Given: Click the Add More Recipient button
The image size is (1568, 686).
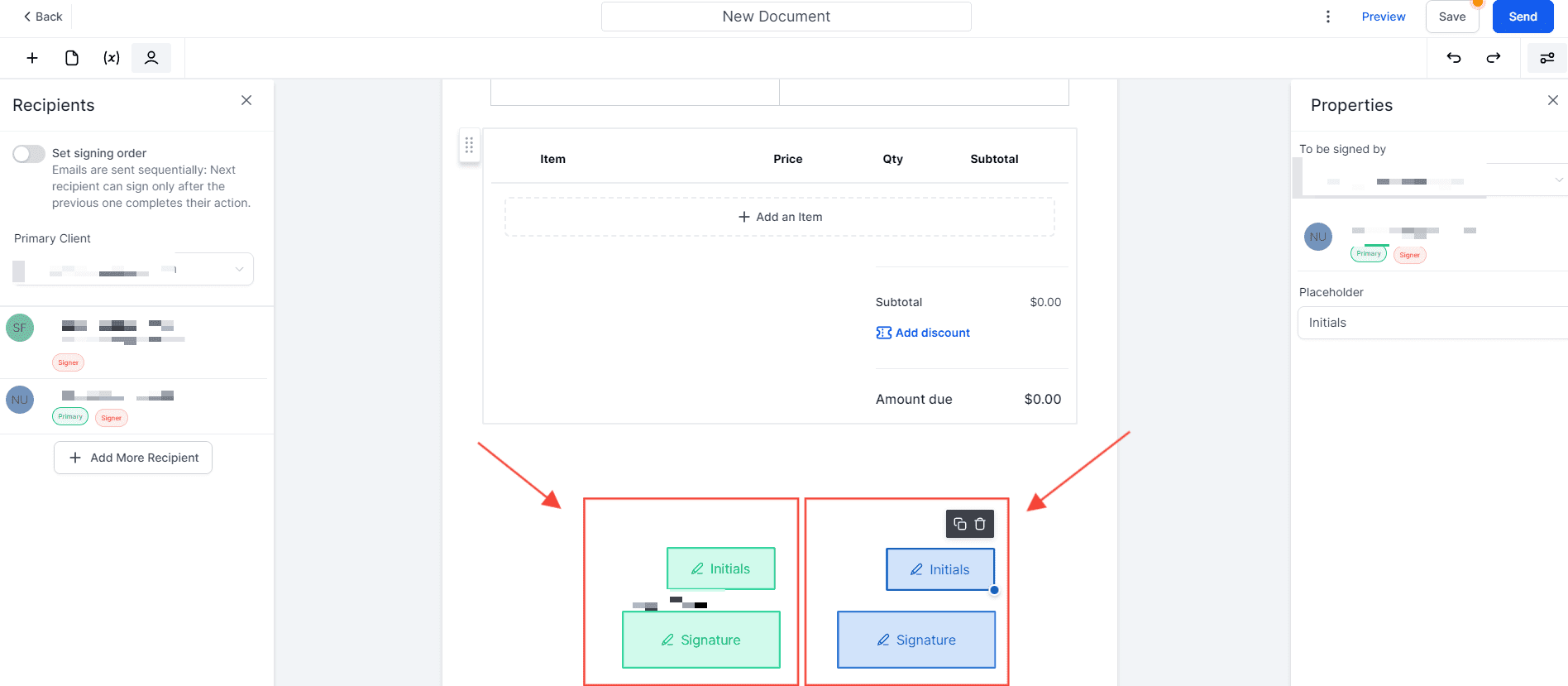Looking at the screenshot, I should coord(133,458).
